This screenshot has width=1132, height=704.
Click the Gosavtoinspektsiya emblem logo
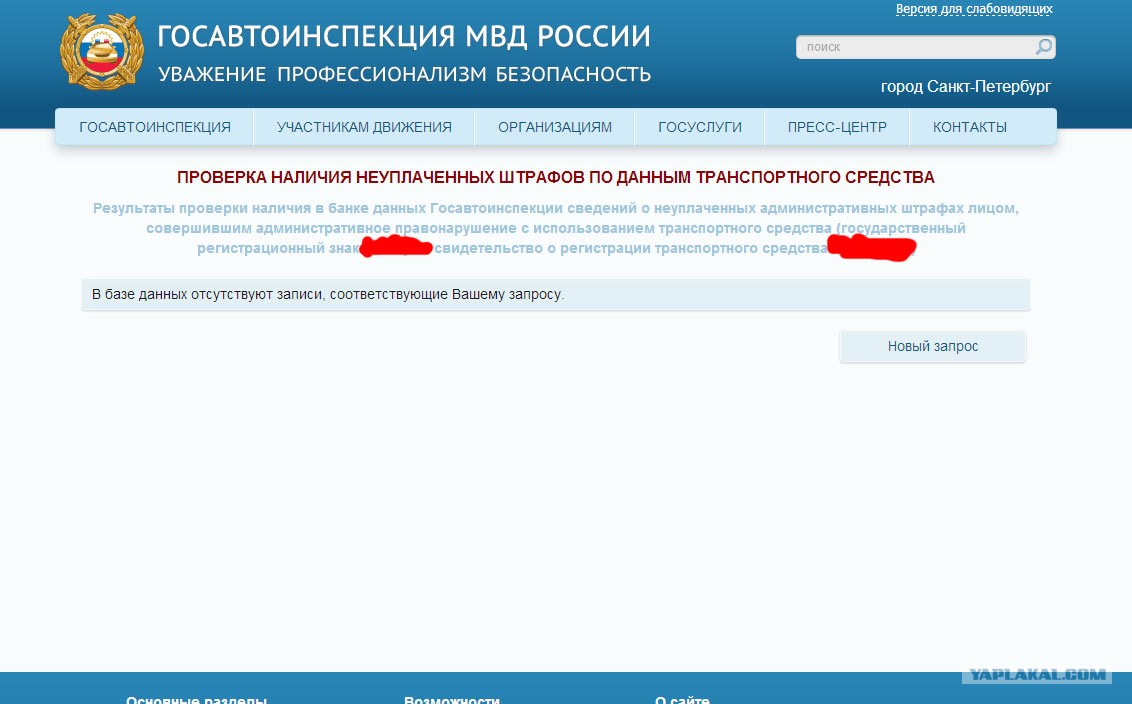pyautogui.click(x=101, y=52)
